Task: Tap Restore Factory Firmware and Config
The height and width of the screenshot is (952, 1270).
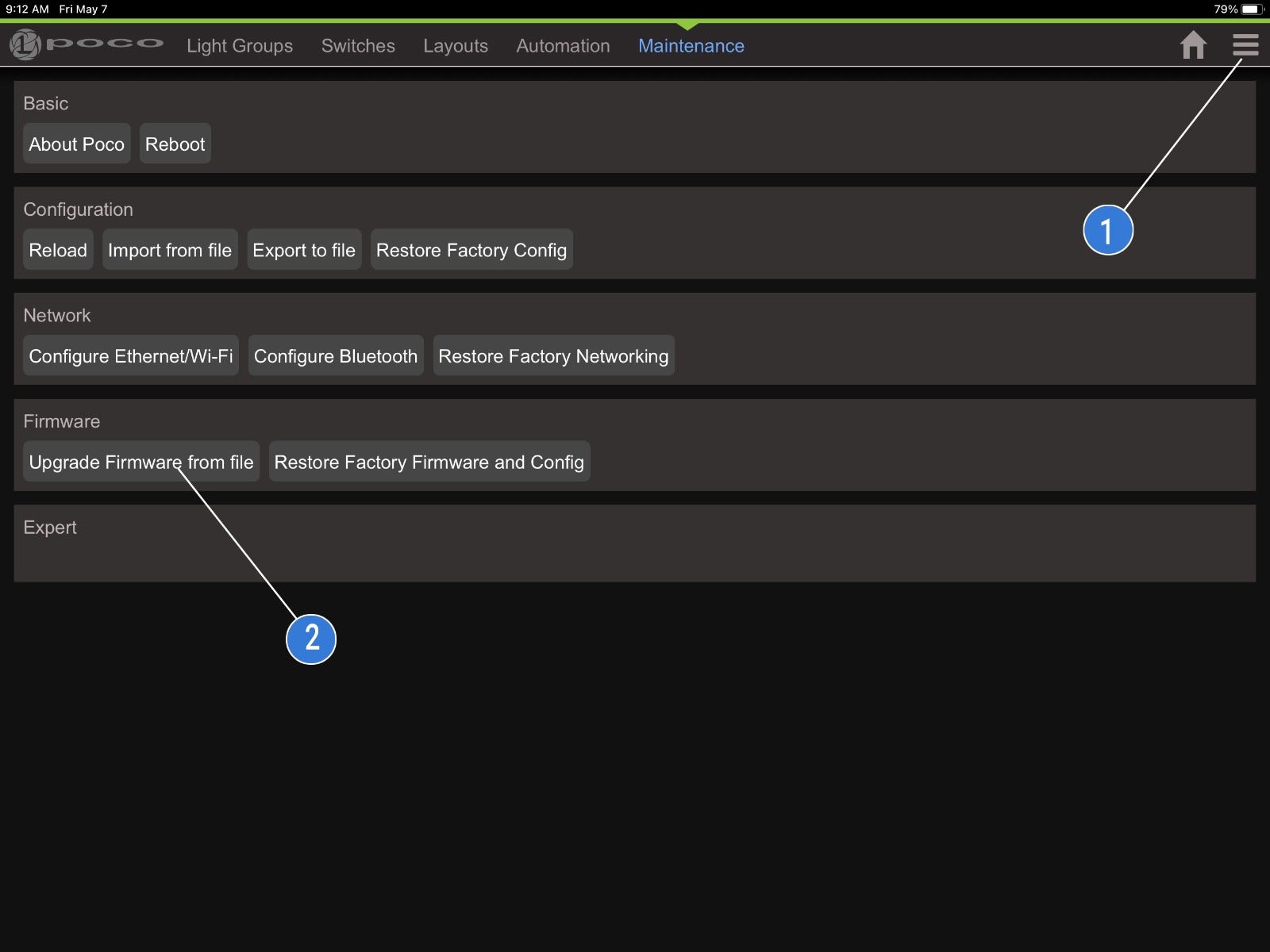Action: [x=429, y=462]
